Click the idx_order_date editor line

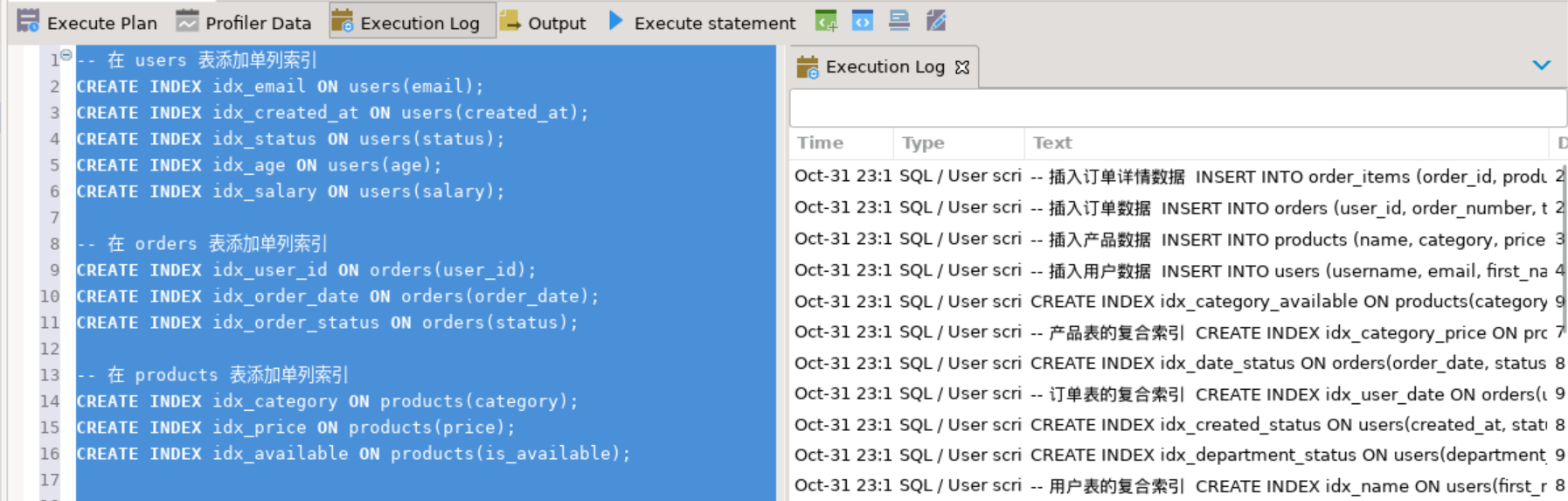click(337, 296)
